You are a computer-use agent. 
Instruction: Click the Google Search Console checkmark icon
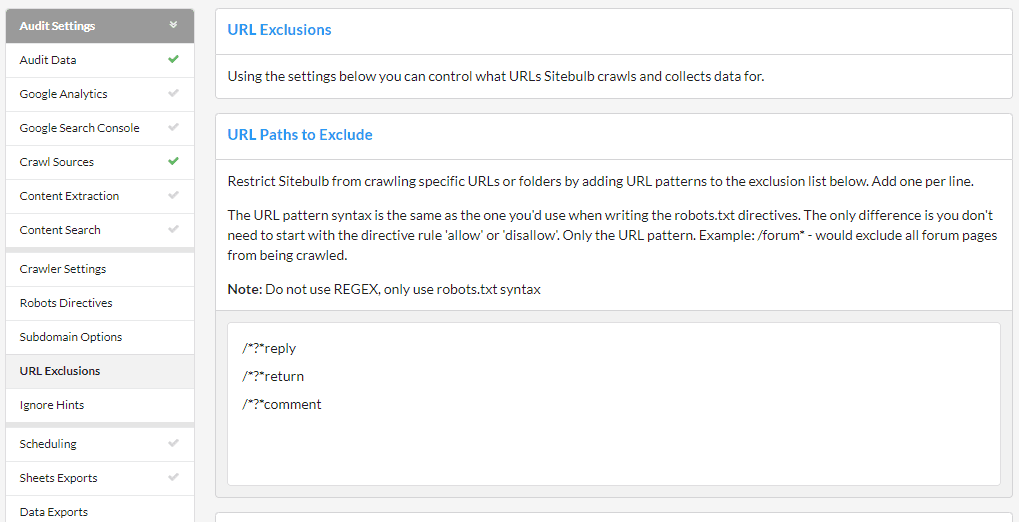174,128
